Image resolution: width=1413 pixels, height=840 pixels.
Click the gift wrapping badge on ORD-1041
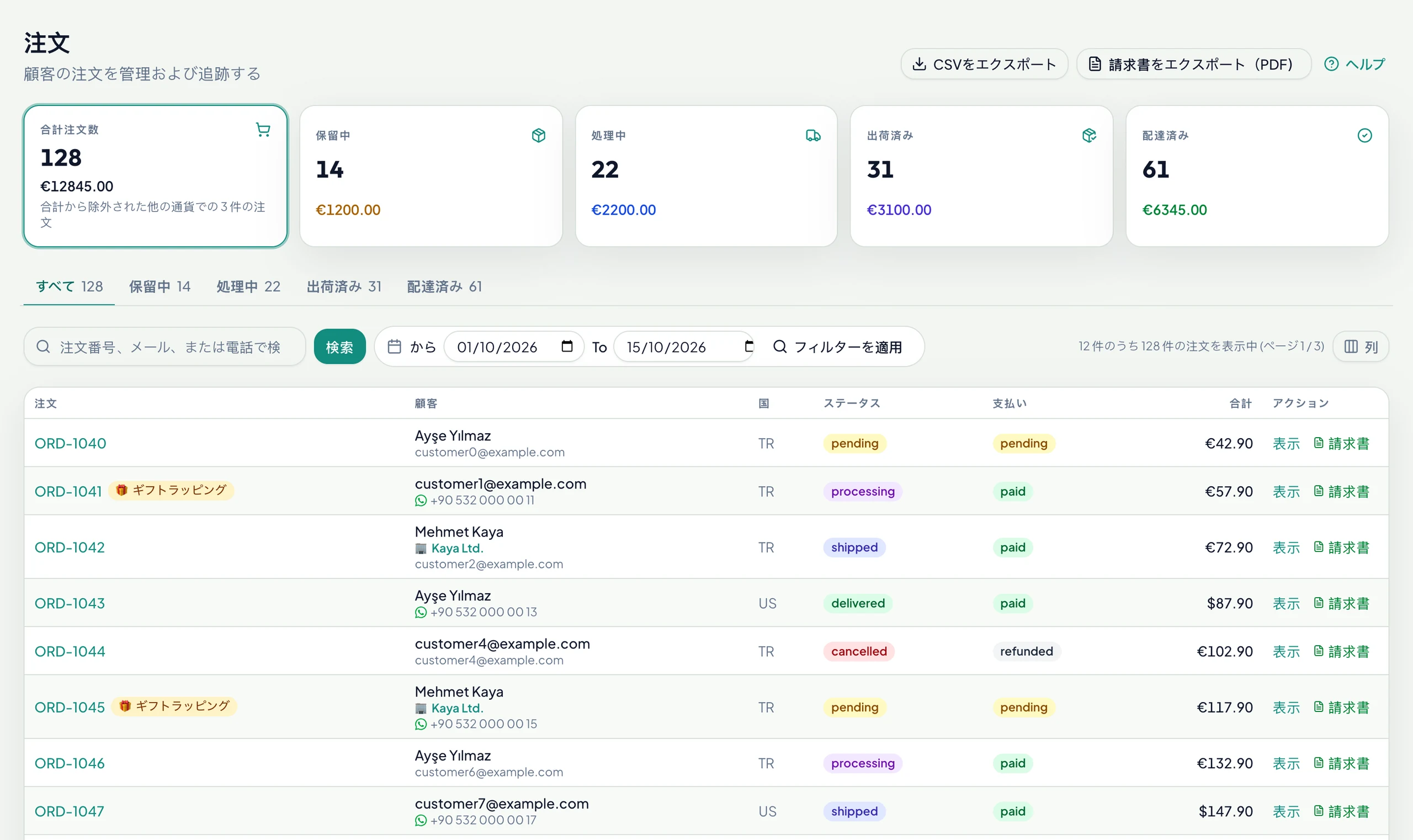171,490
